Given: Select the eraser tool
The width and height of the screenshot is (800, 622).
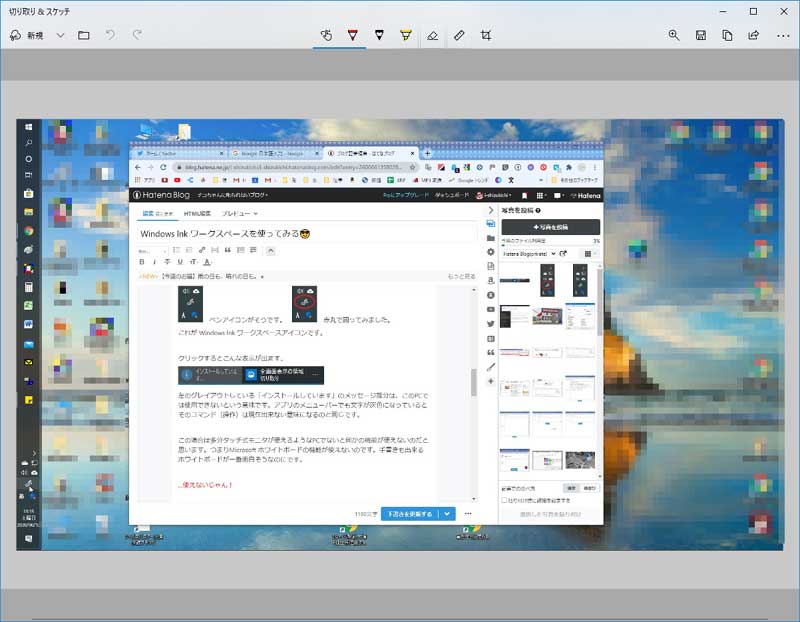Looking at the screenshot, I should tap(432, 35).
